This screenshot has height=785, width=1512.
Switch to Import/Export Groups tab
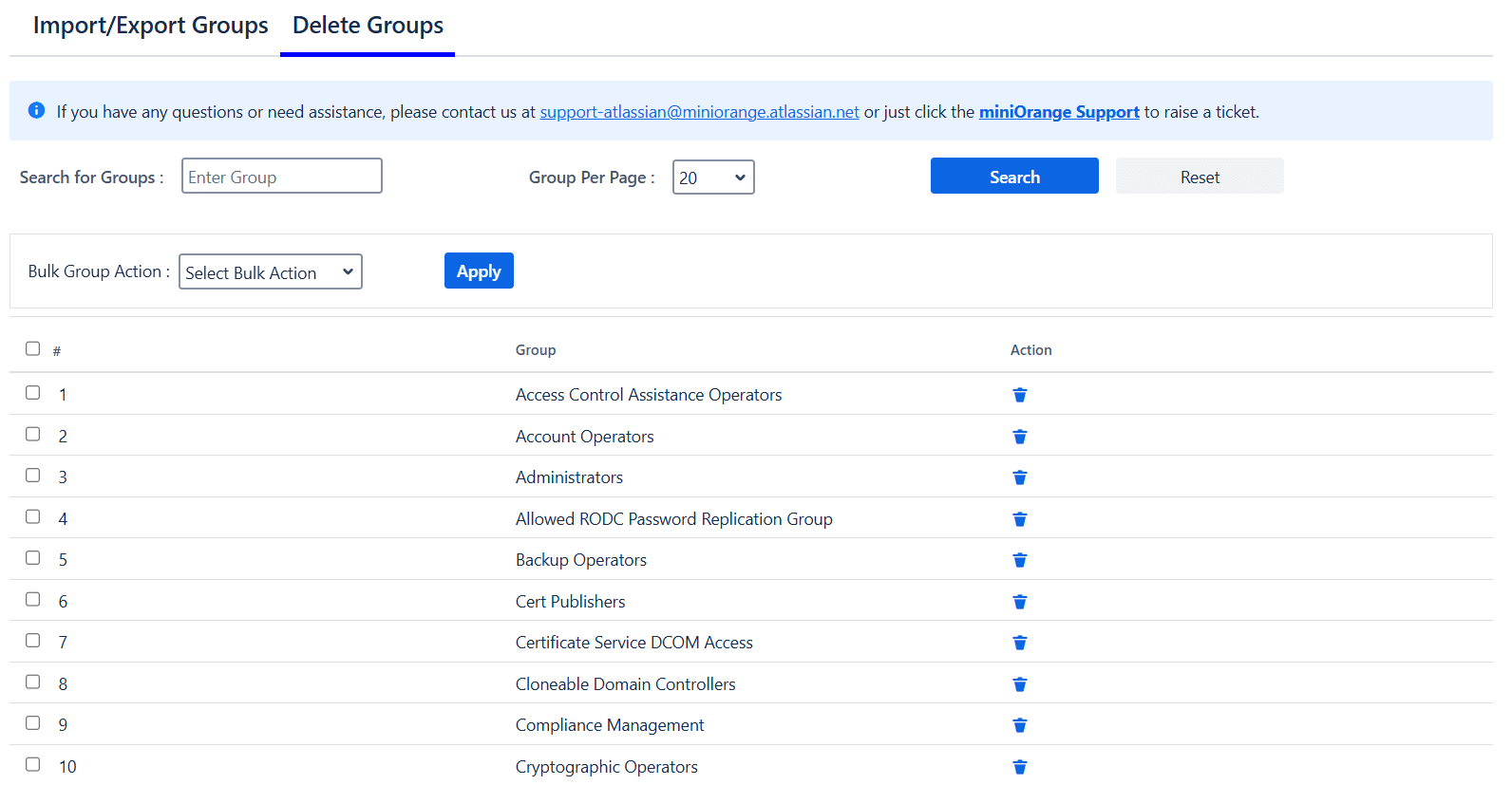(150, 26)
